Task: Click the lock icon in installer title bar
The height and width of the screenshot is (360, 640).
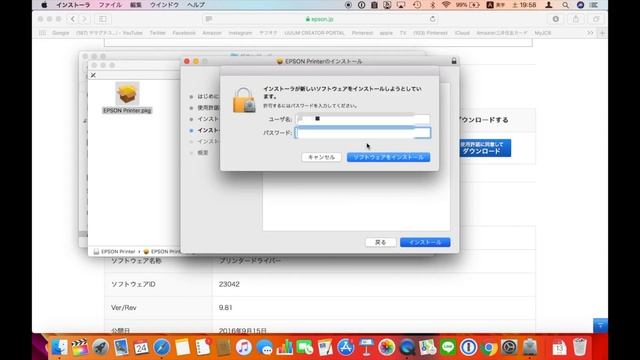Action: [453, 61]
